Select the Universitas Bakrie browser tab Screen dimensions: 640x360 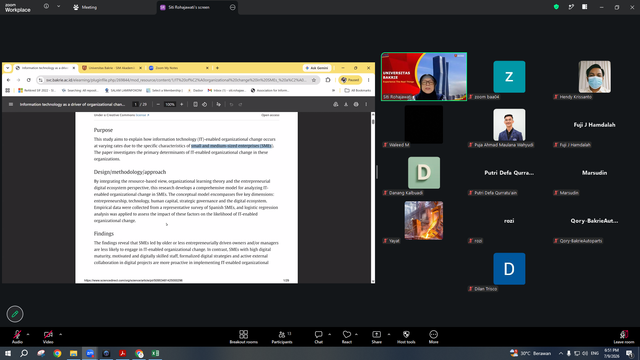[112, 68]
